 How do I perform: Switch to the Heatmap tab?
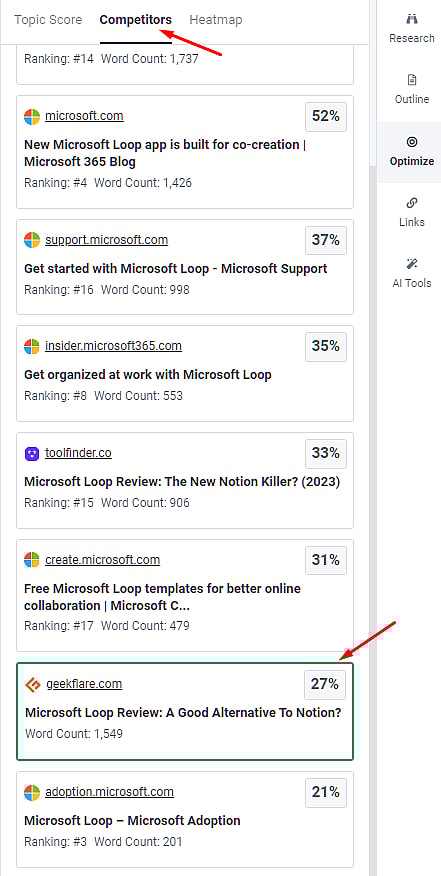click(x=216, y=20)
